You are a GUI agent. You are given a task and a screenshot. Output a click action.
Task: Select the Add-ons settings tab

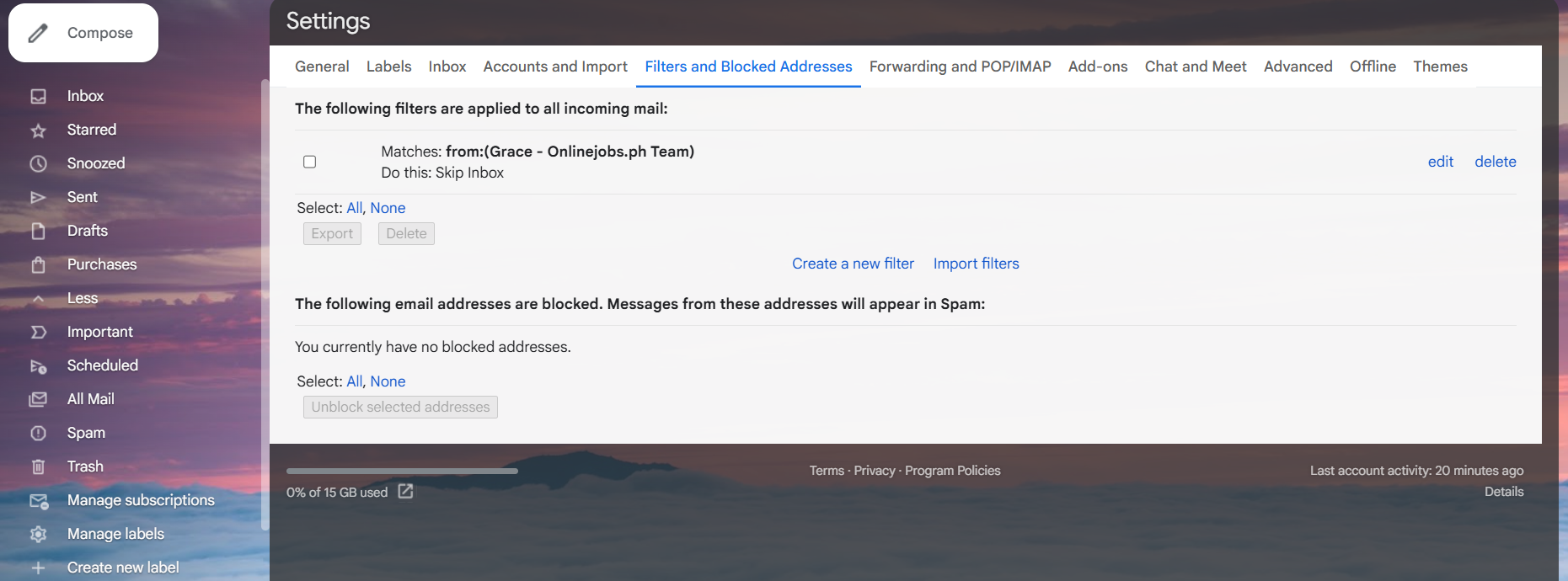[1098, 67]
